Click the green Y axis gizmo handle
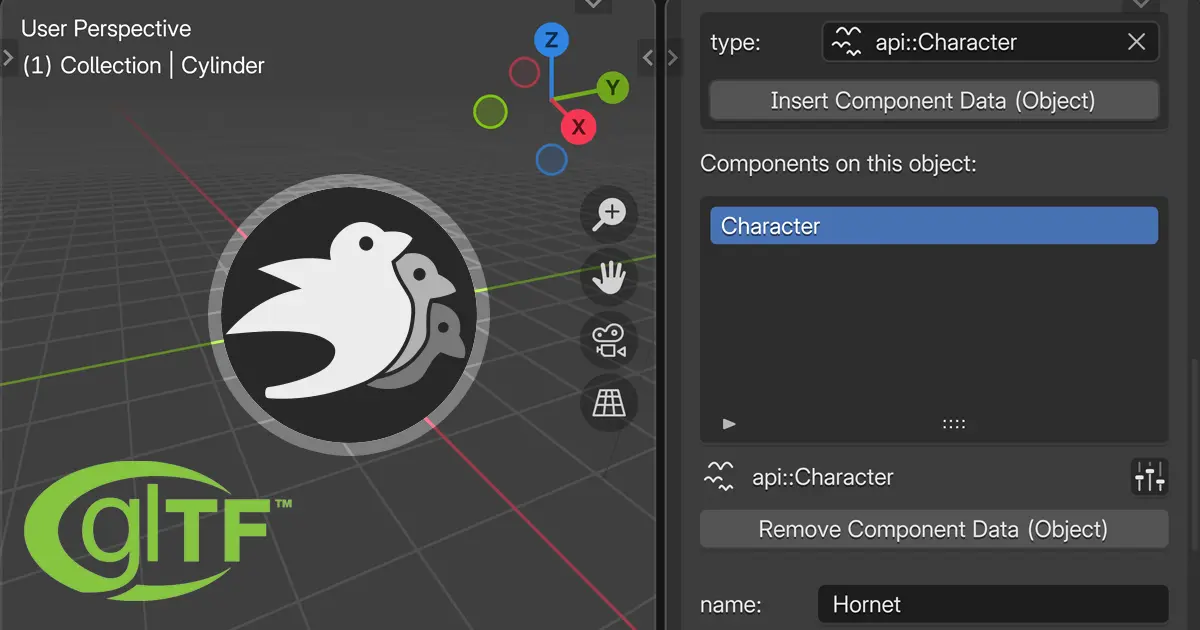Screen dimensions: 1200x630 [612, 88]
